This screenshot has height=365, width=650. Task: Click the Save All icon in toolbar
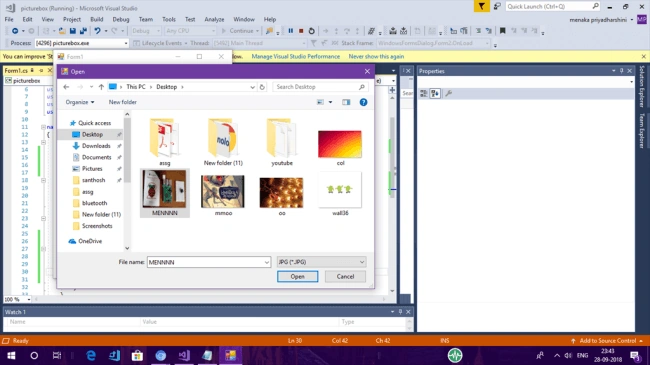pos(83,31)
